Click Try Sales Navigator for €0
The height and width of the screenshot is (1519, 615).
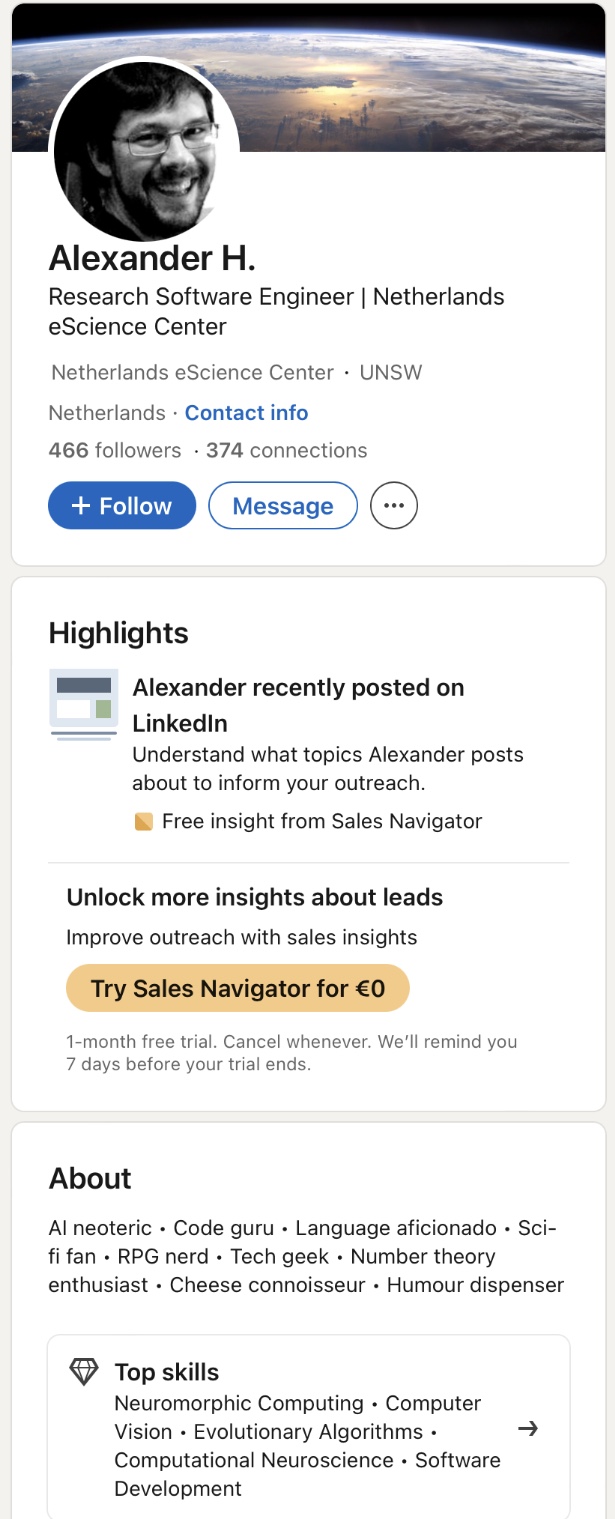[238, 989]
